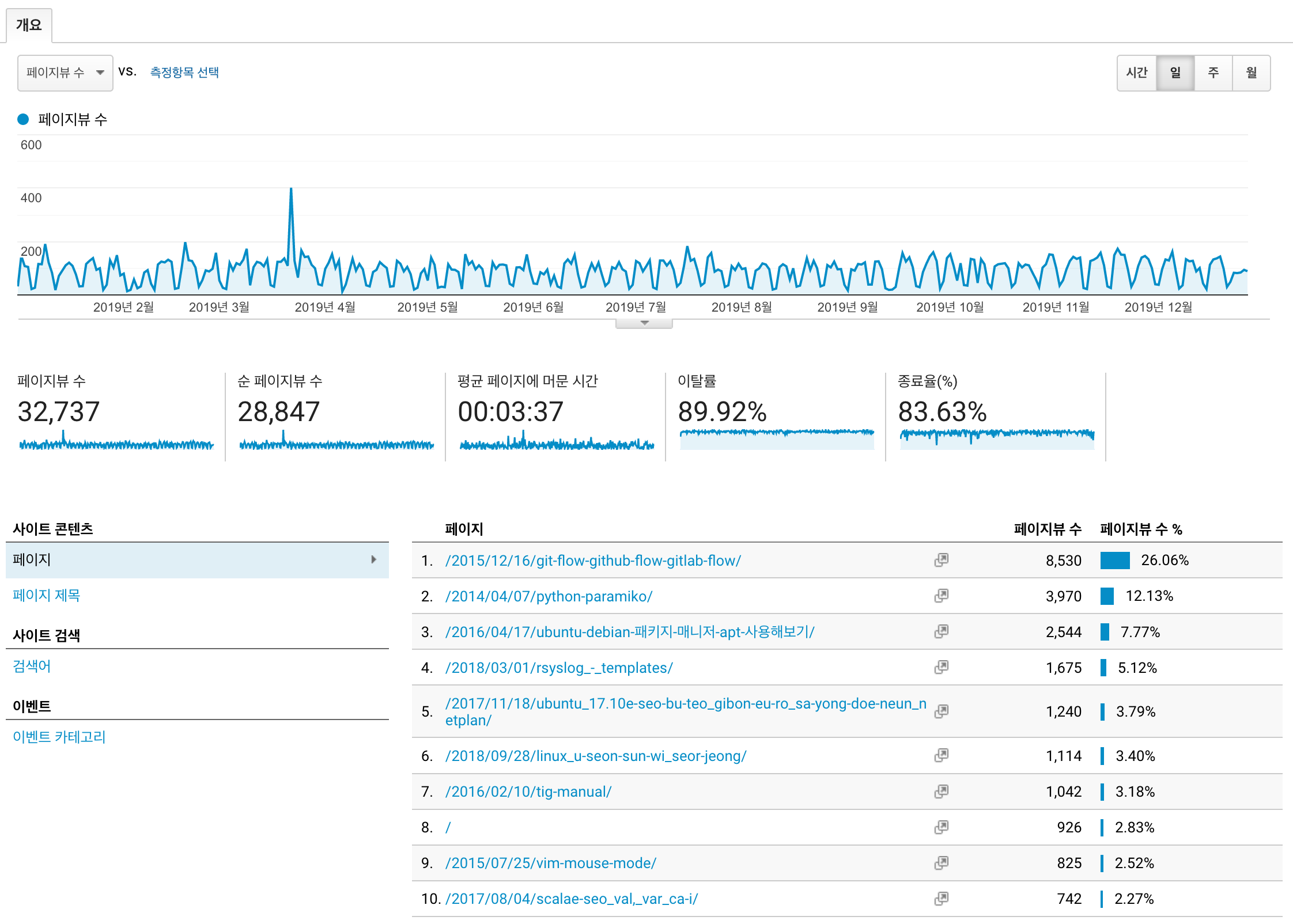
Task: Expand the chart annotation drawer arrow
Action: [644, 323]
